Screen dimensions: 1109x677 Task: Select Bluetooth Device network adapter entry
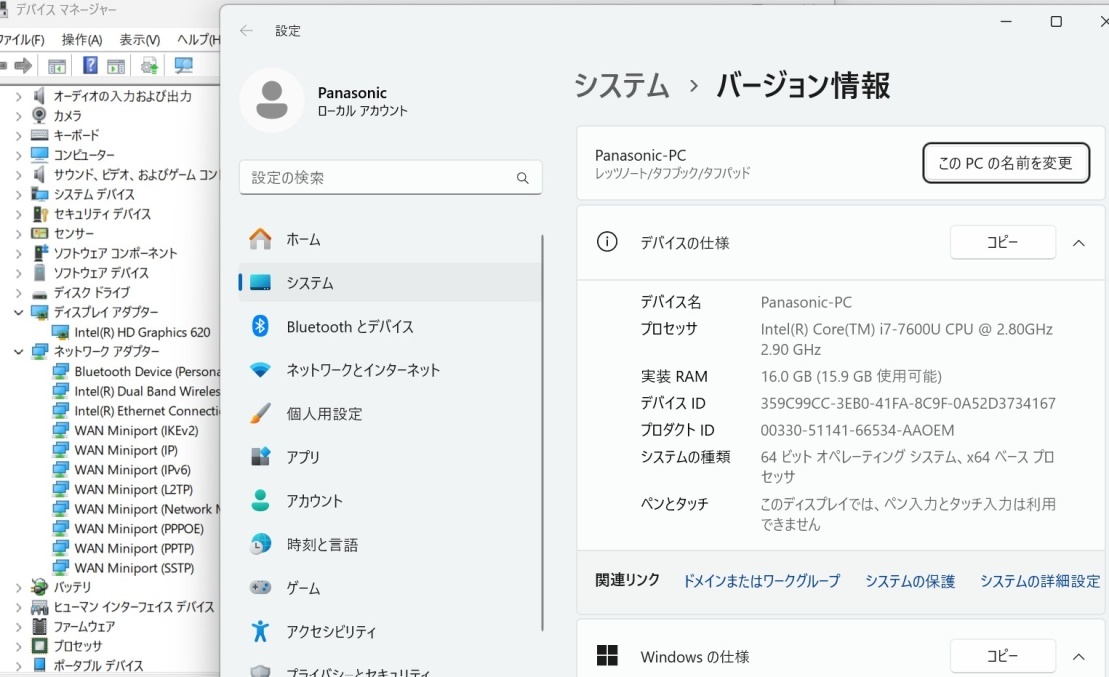pyautogui.click(x=147, y=371)
